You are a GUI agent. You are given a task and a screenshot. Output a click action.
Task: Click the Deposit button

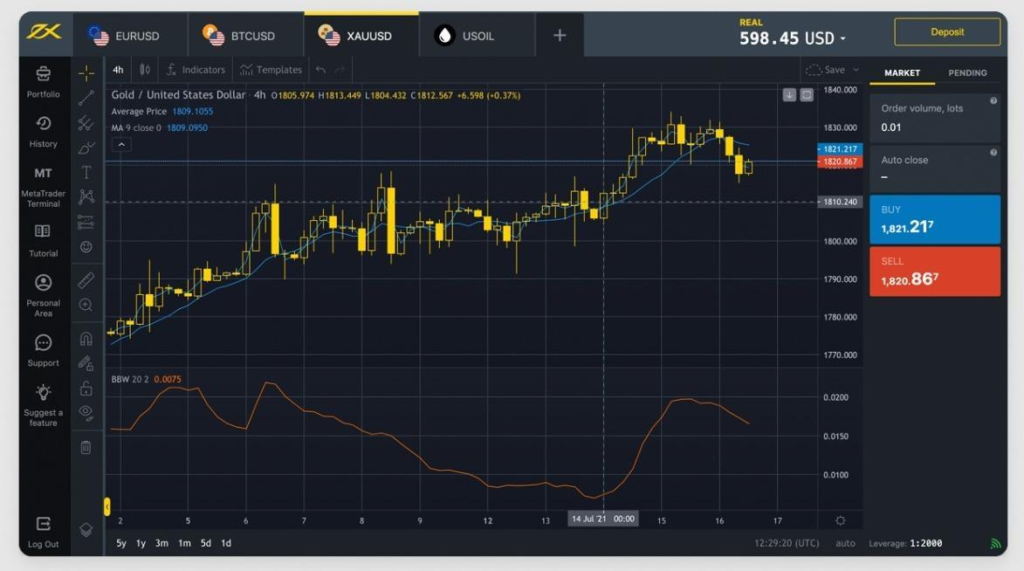(946, 32)
